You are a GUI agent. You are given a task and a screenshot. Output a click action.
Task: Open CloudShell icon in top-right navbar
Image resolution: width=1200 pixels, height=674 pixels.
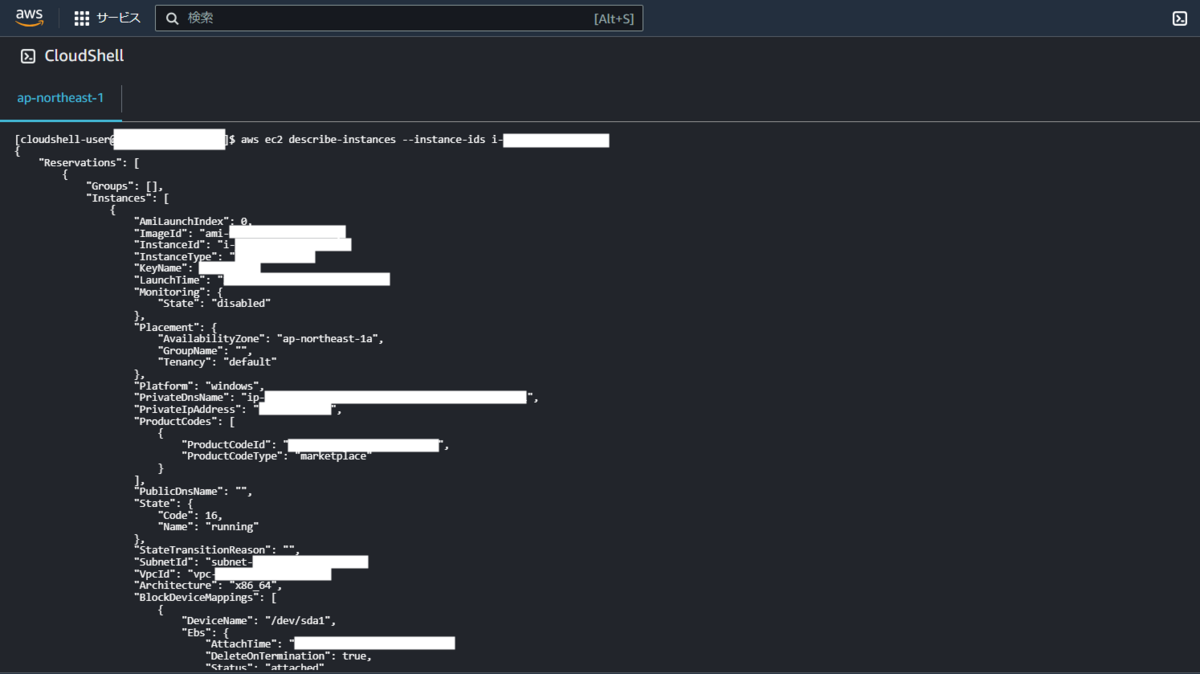[x=1180, y=18]
